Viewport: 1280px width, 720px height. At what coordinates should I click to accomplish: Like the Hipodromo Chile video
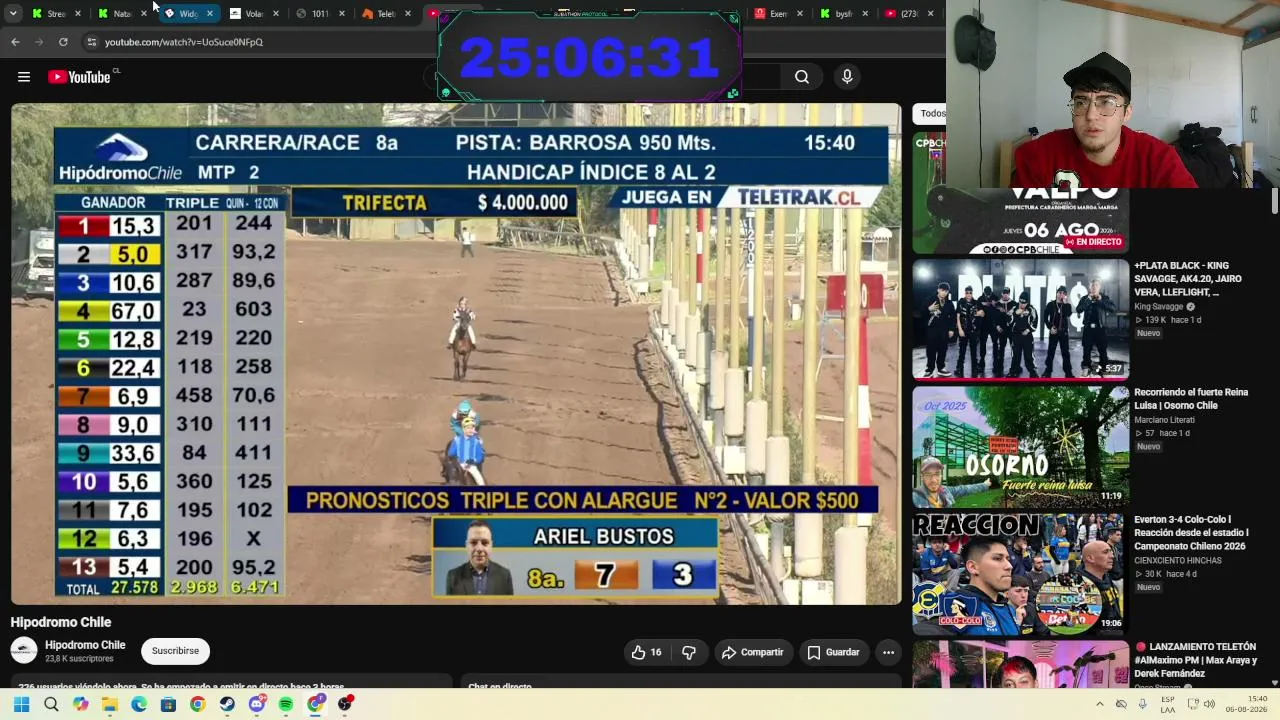click(x=646, y=652)
